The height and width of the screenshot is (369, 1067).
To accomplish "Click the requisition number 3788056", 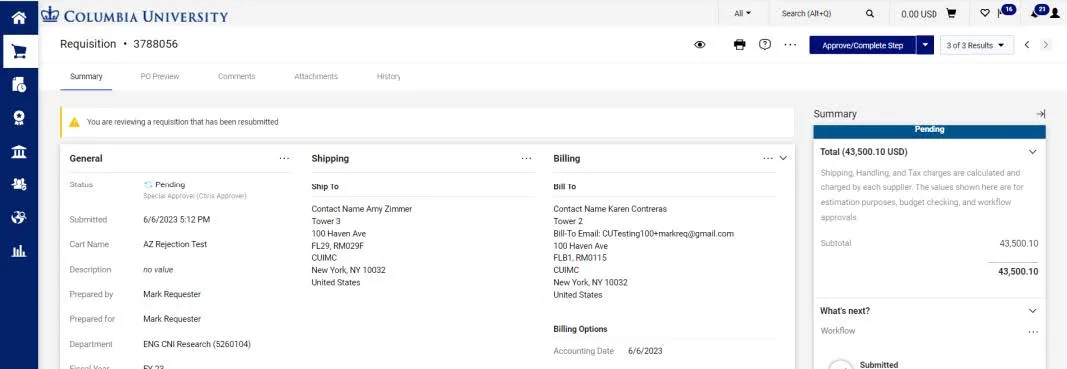I will [155, 44].
